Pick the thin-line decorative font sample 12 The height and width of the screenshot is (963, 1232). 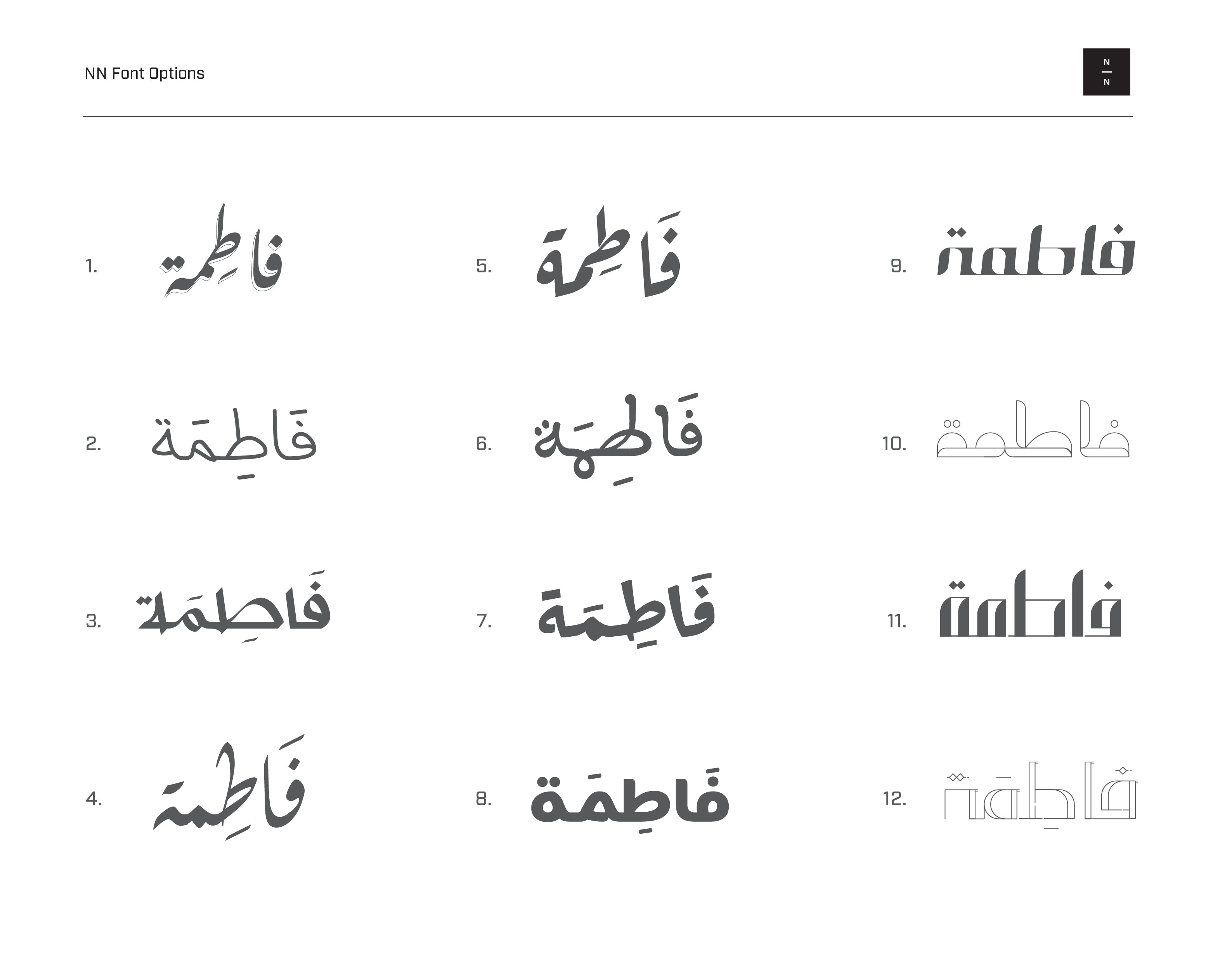click(1040, 794)
